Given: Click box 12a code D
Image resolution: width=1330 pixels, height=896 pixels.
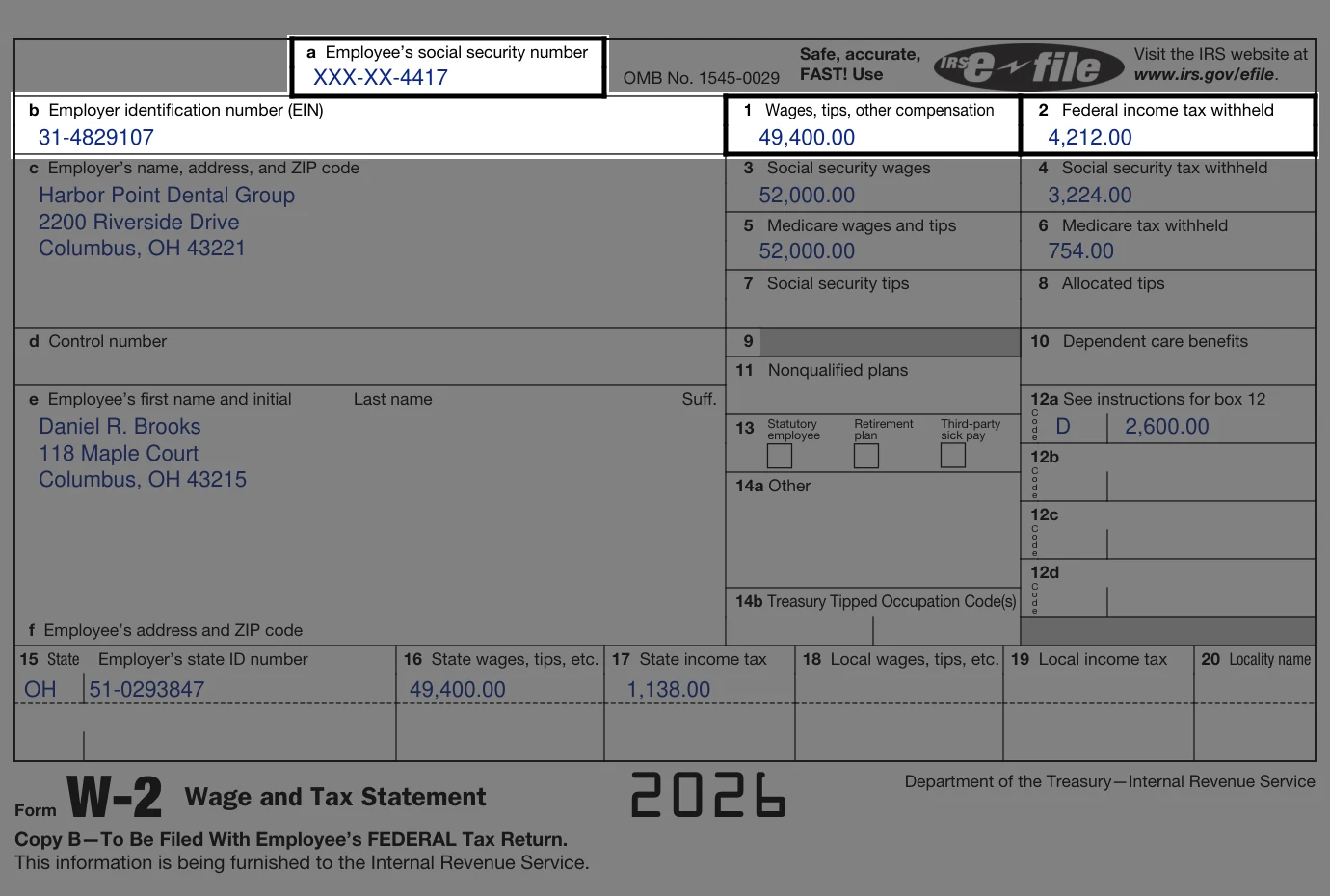Looking at the screenshot, I should [x=1063, y=427].
